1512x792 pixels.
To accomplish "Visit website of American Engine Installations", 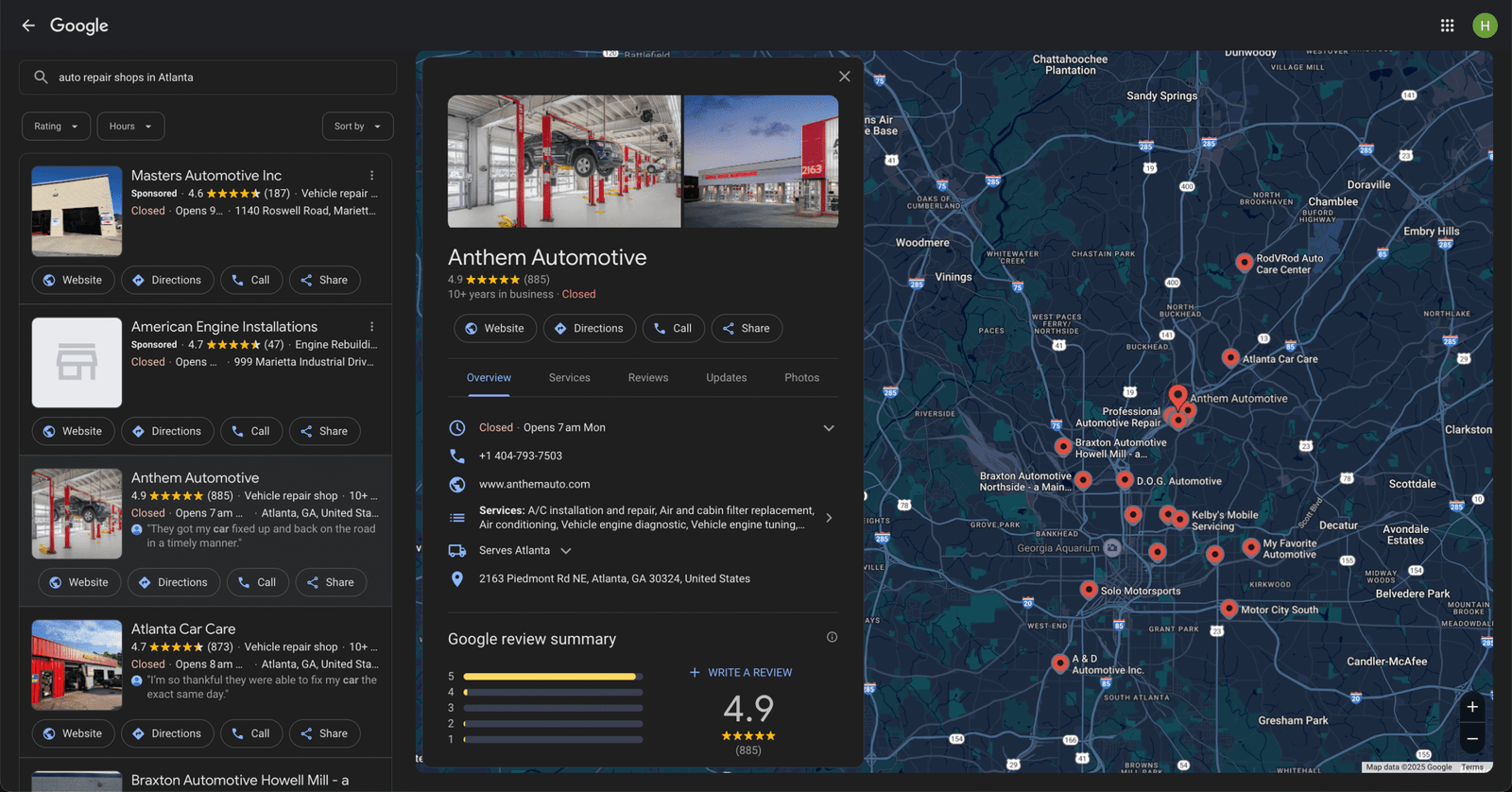I will click(x=73, y=431).
